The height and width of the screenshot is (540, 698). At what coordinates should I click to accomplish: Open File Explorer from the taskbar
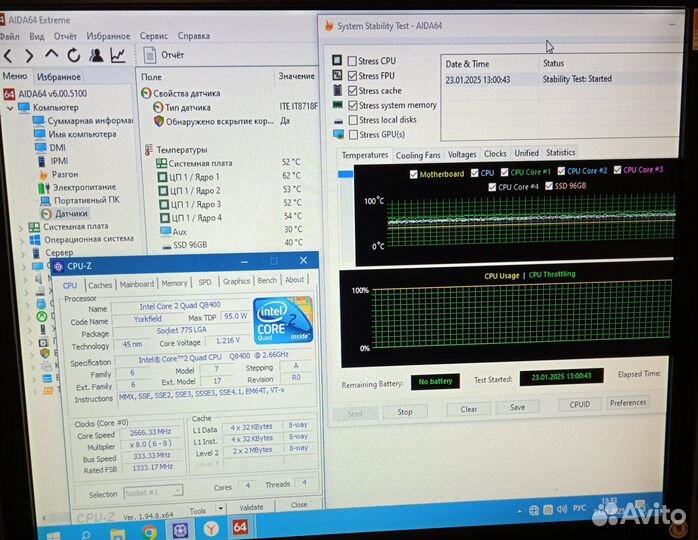(118, 533)
